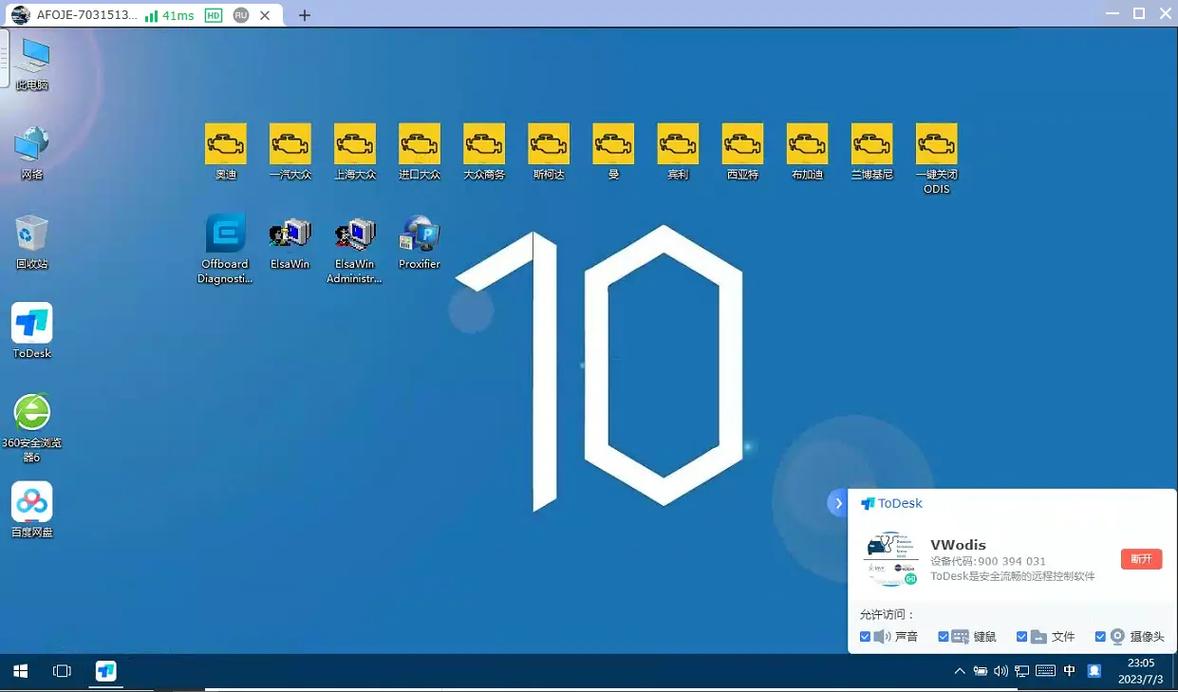This screenshot has width=1178, height=692.
Task: Click the ToDesk logo in panel
Action: (892, 503)
